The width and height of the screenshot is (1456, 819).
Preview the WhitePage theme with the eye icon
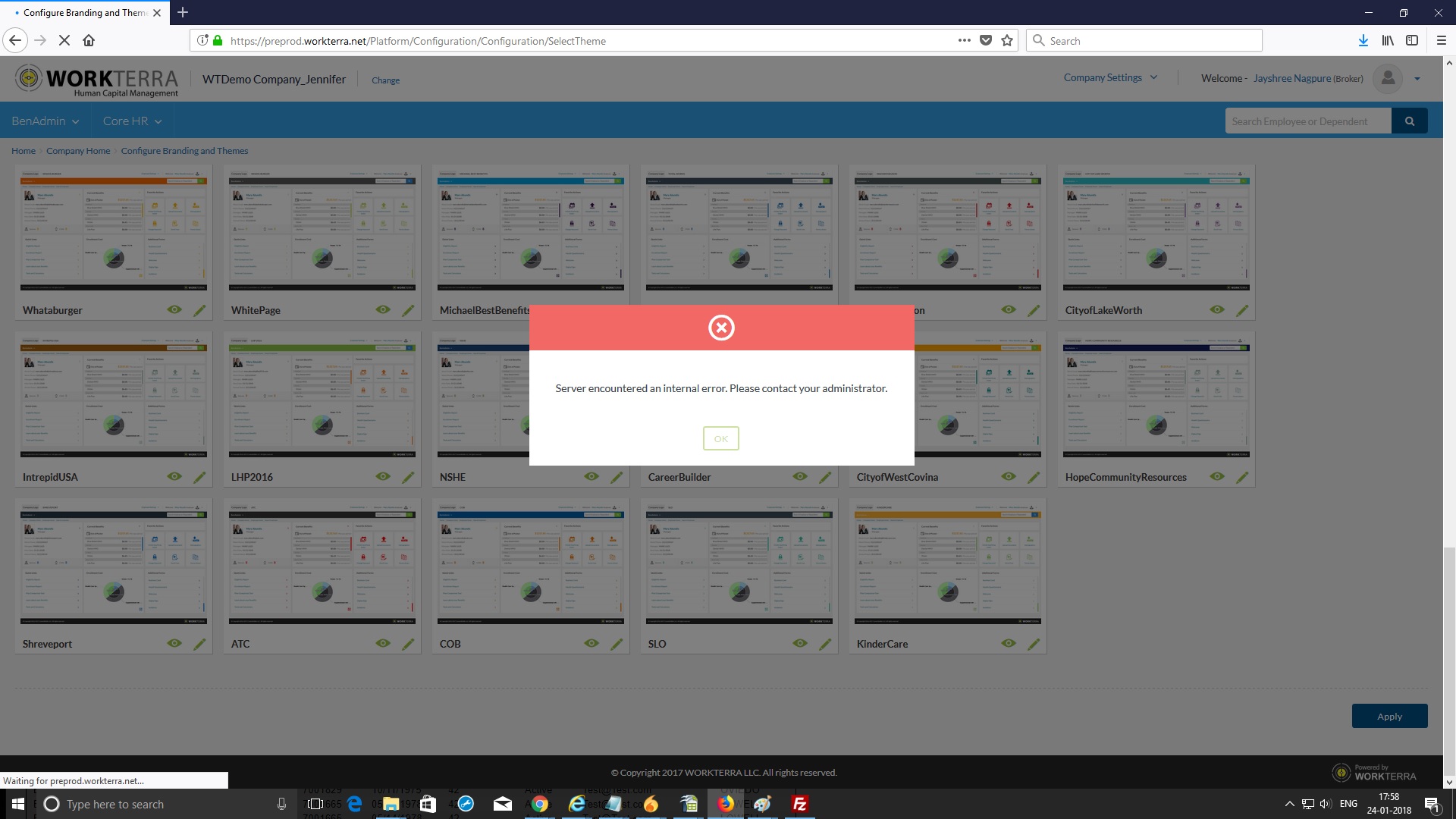[383, 309]
